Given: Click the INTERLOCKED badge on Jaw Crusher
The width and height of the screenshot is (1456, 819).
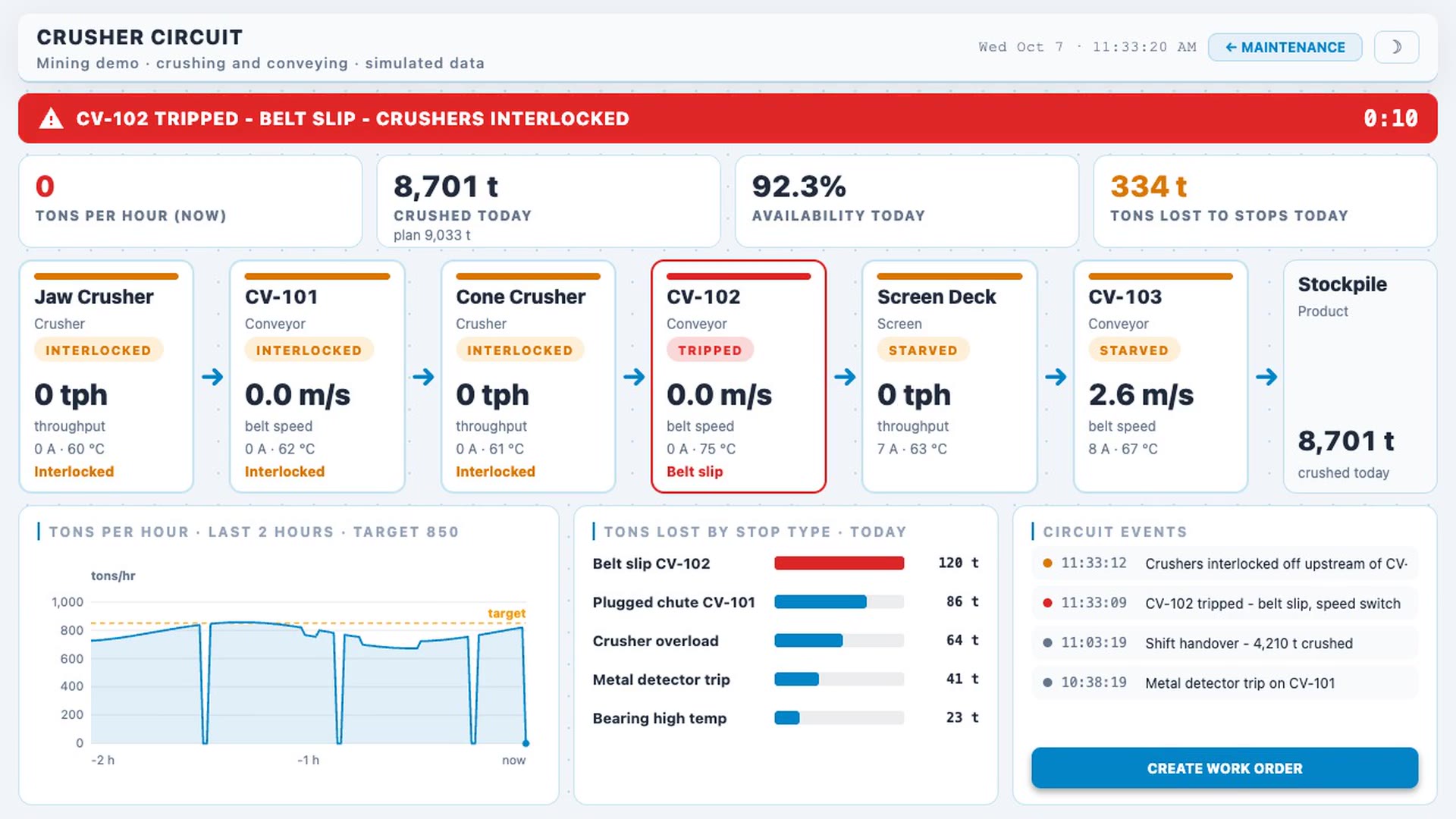Looking at the screenshot, I should tap(98, 350).
